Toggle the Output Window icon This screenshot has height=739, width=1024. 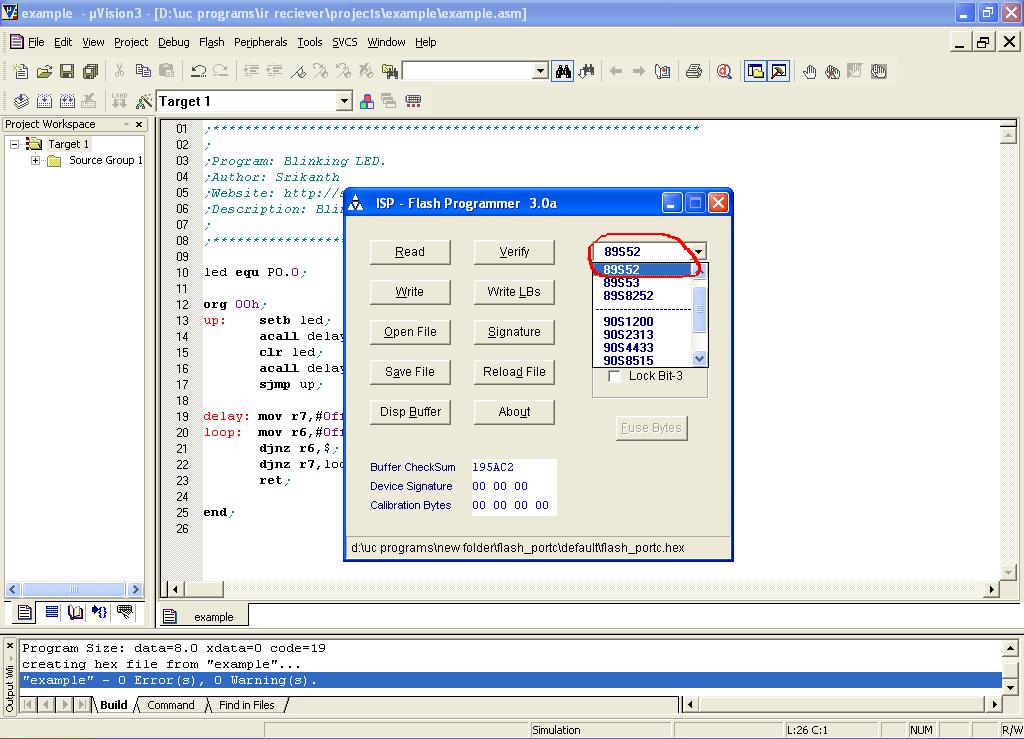778,71
